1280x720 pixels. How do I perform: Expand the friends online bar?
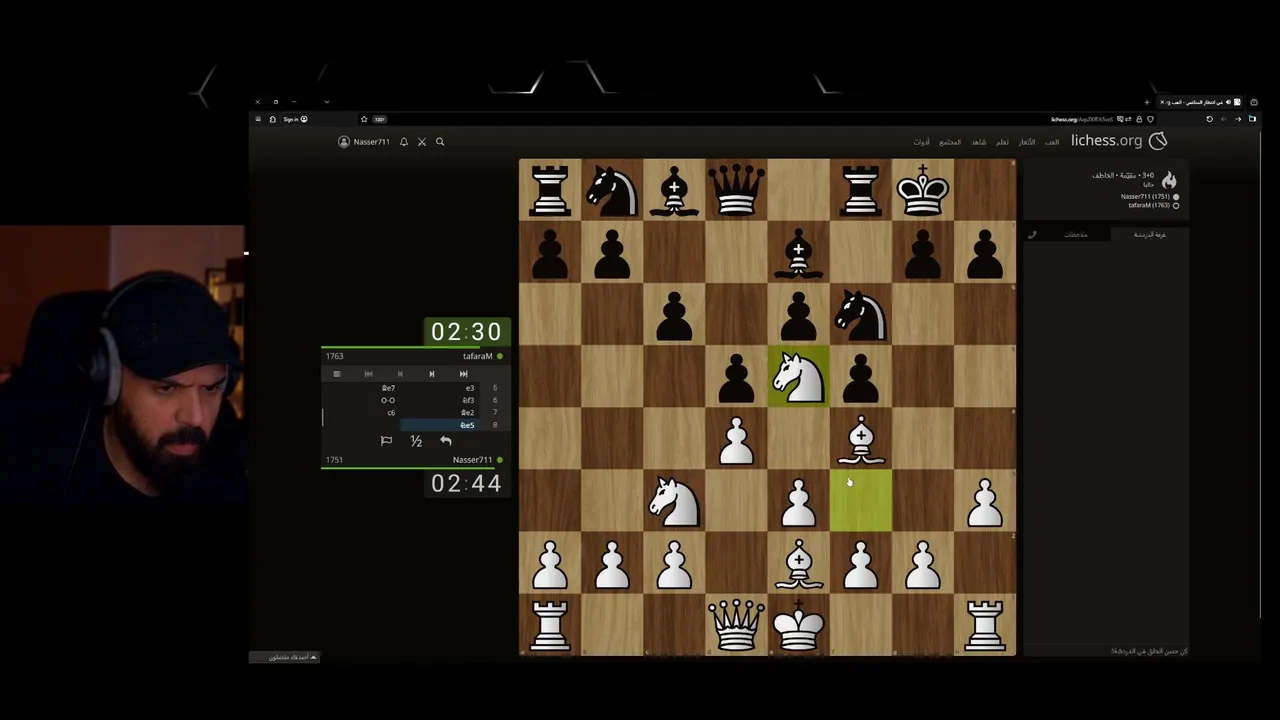click(x=285, y=657)
